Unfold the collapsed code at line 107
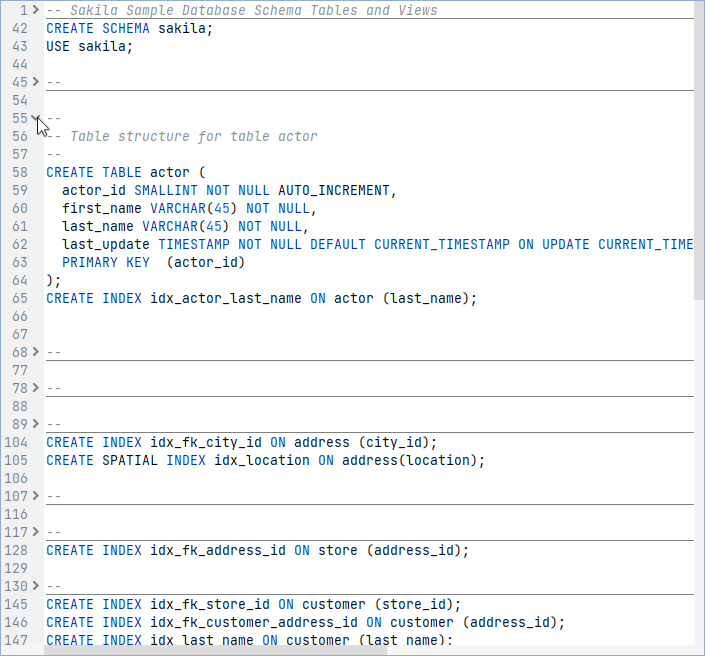 (x=36, y=496)
